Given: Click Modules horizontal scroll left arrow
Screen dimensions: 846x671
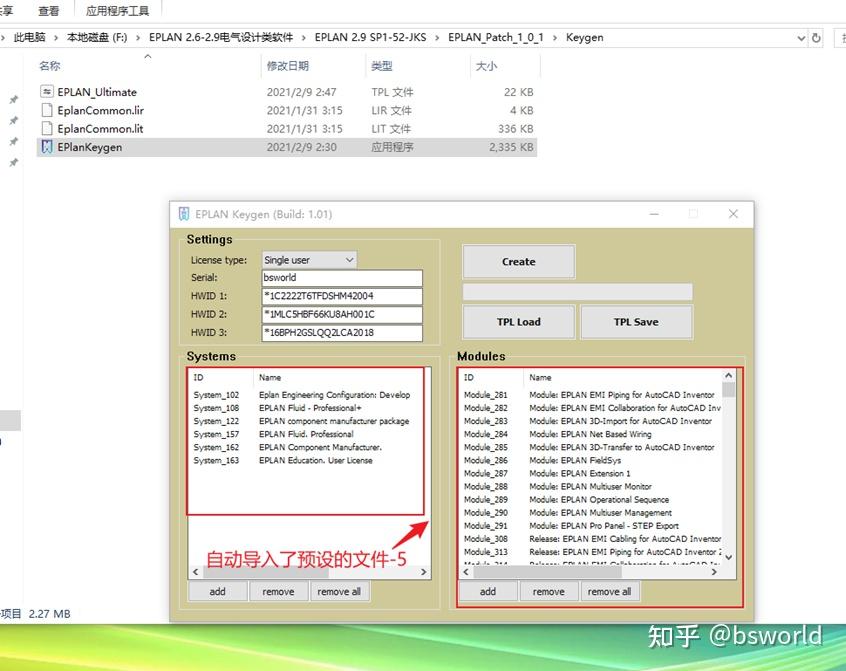Looking at the screenshot, I should tap(466, 572).
